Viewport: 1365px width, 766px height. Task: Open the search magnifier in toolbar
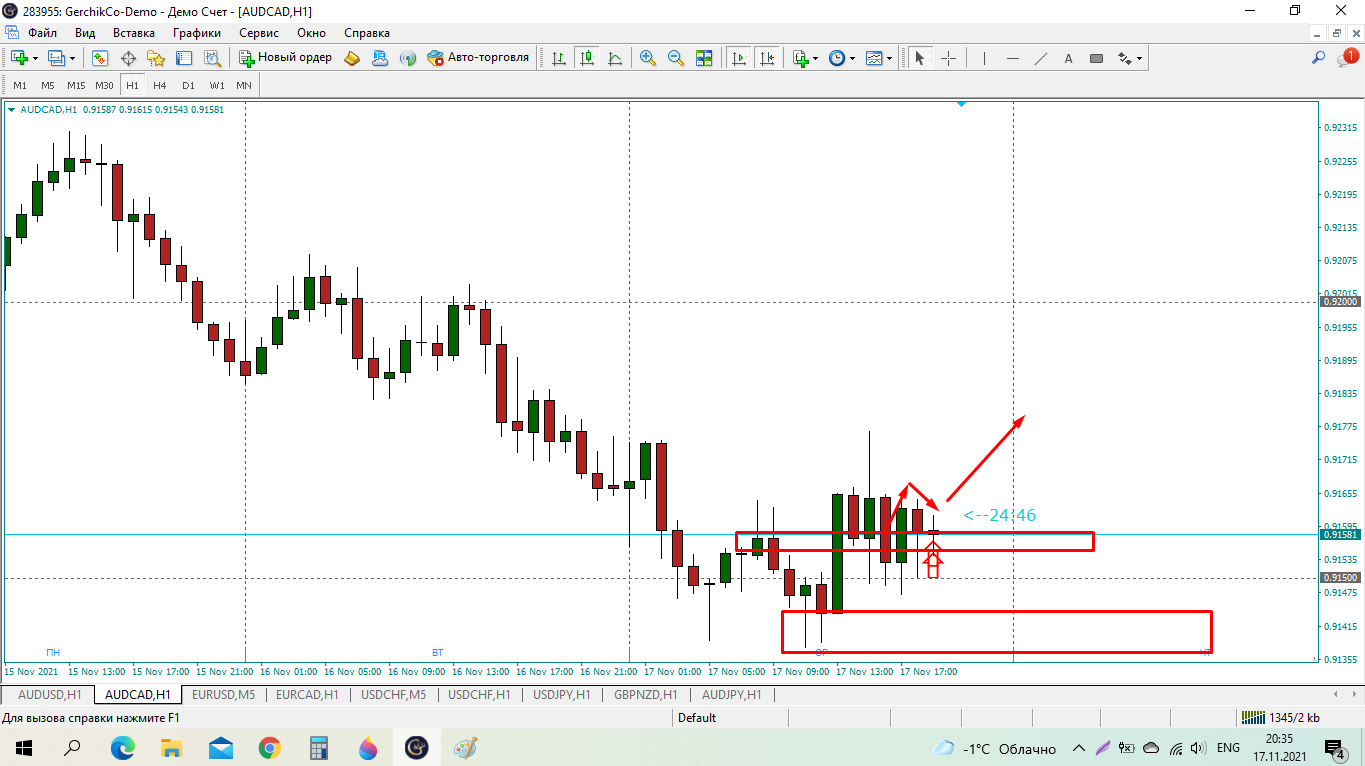click(1319, 58)
